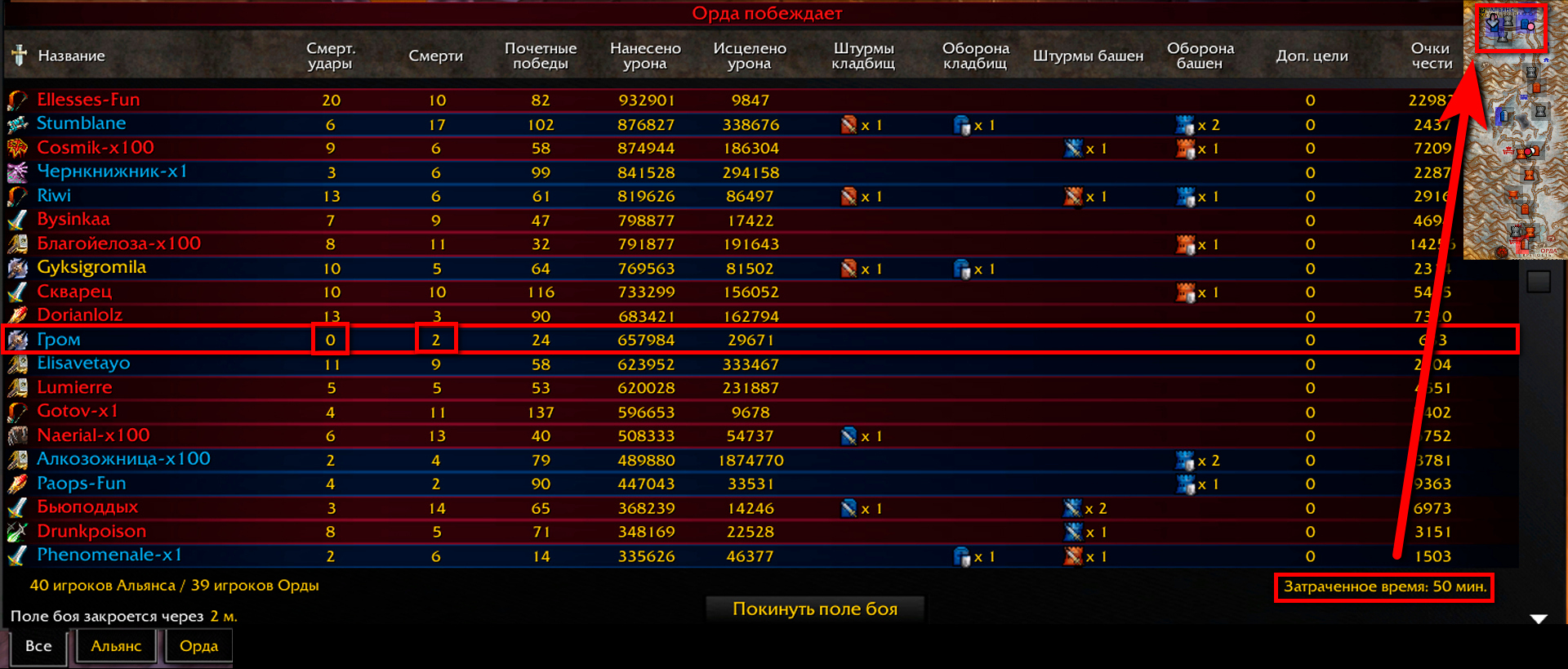Click the graveyard assault icon in Riwi's row

point(849,196)
